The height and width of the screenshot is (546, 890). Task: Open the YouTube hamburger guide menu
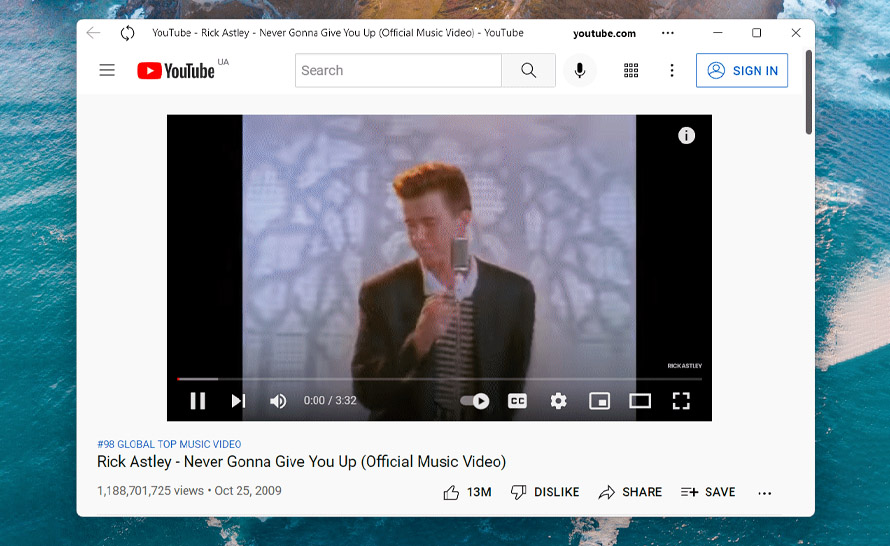[x=107, y=70]
